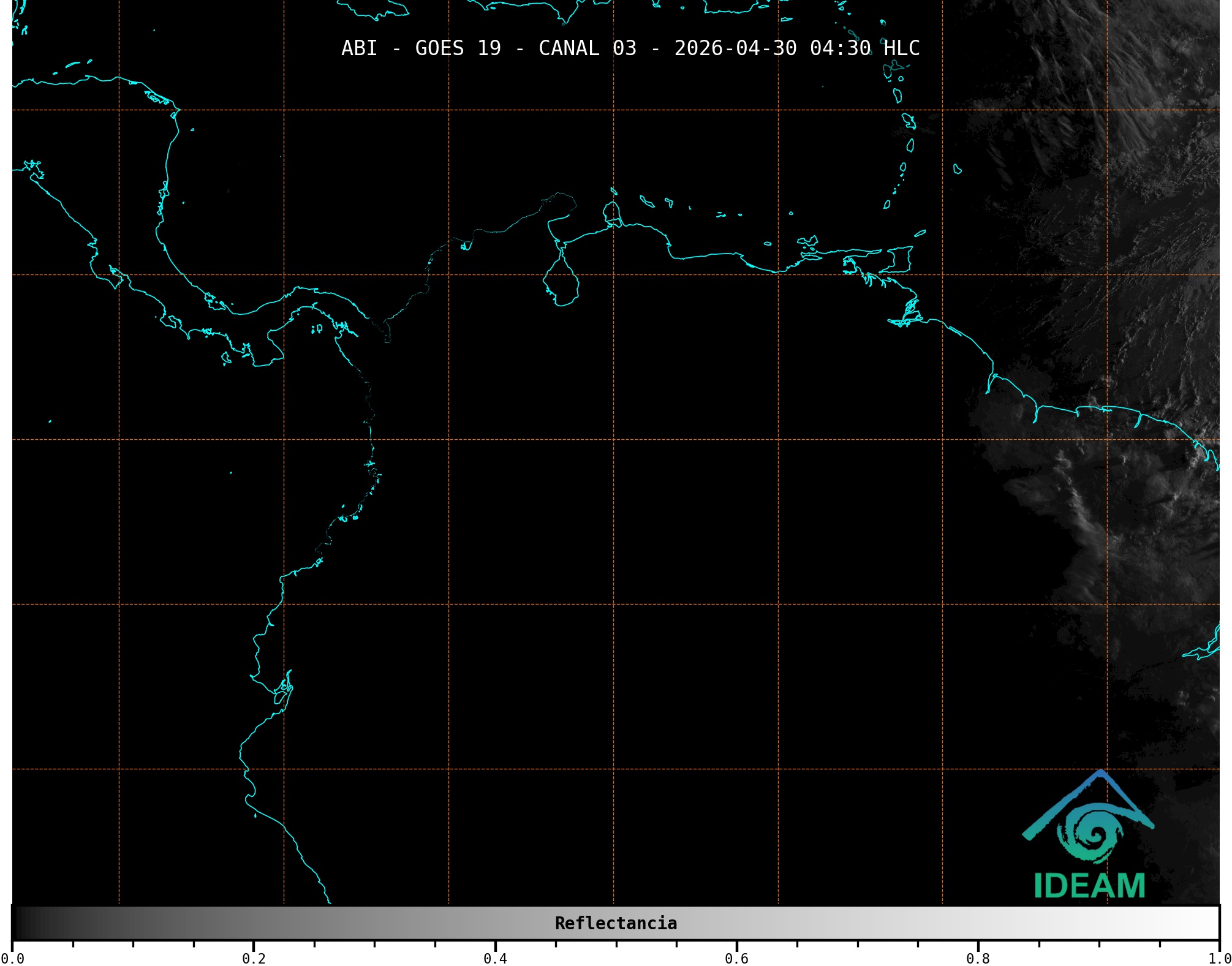Click inside the Lake Maracaibo outline

[561, 283]
